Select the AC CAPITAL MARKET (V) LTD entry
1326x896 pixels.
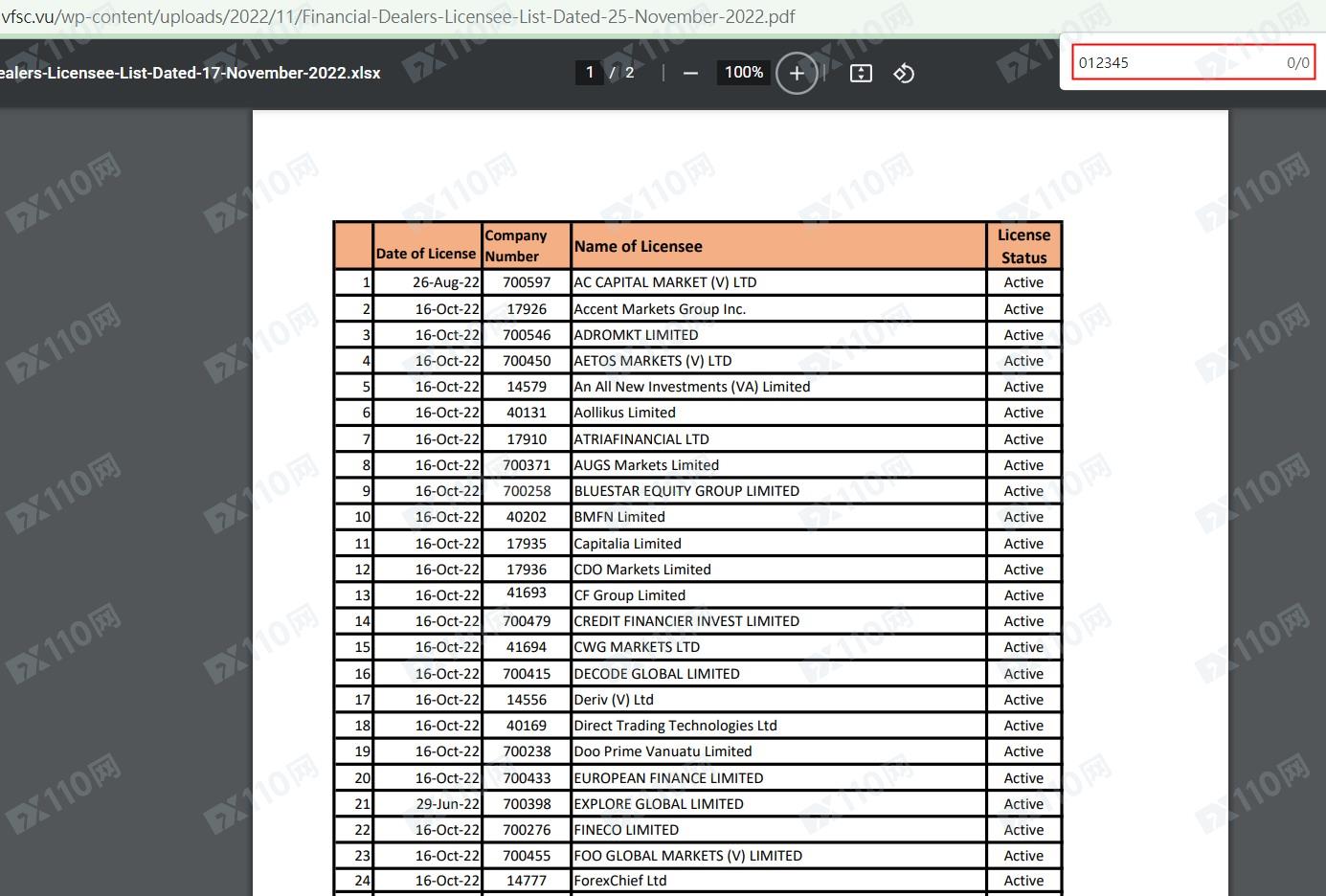click(x=665, y=282)
